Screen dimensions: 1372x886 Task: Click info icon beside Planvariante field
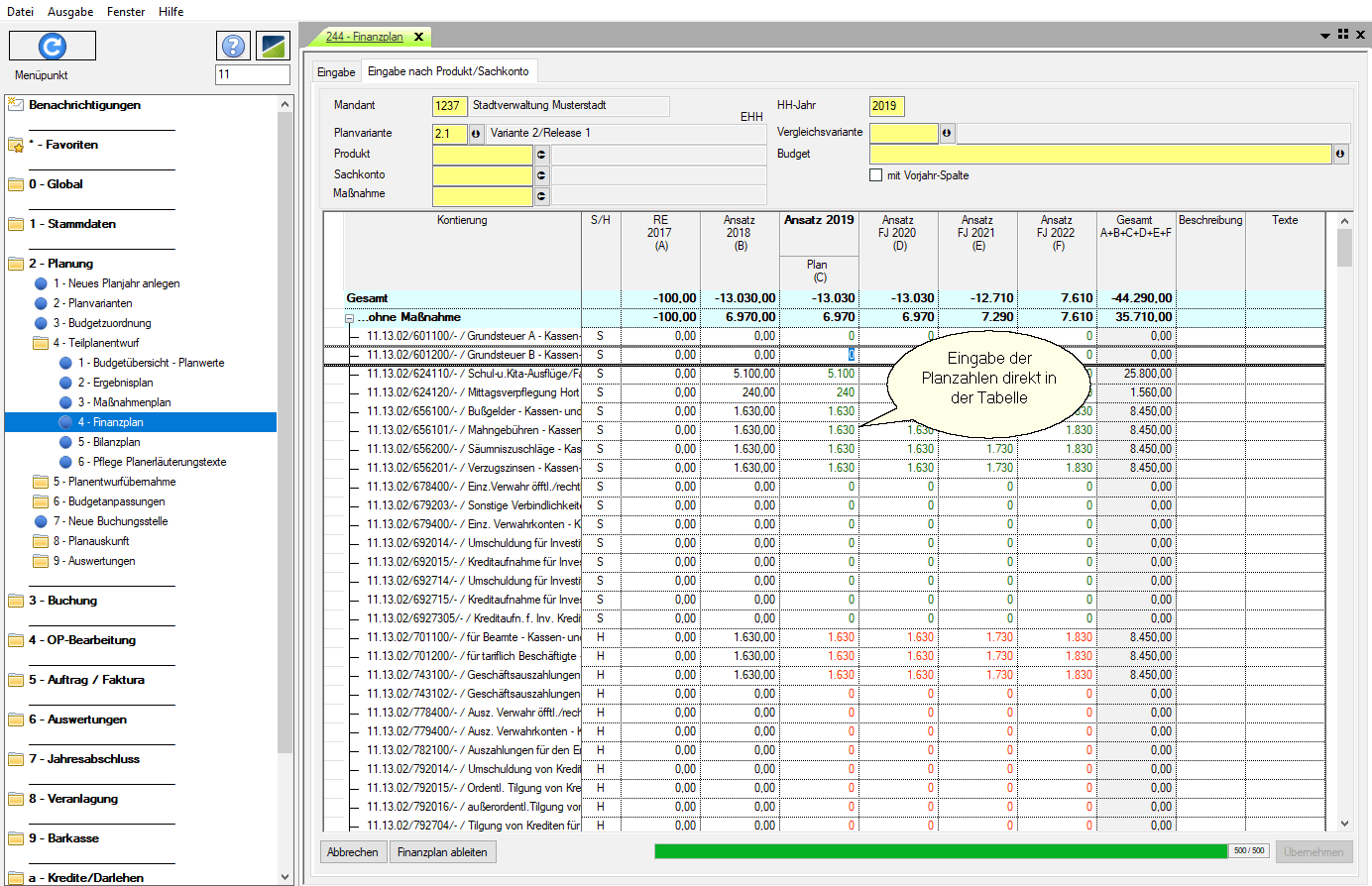pos(476,134)
